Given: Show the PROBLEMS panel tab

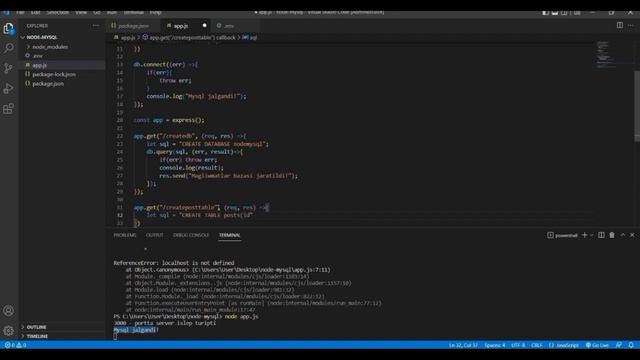Looking at the screenshot, I should [x=124, y=235].
